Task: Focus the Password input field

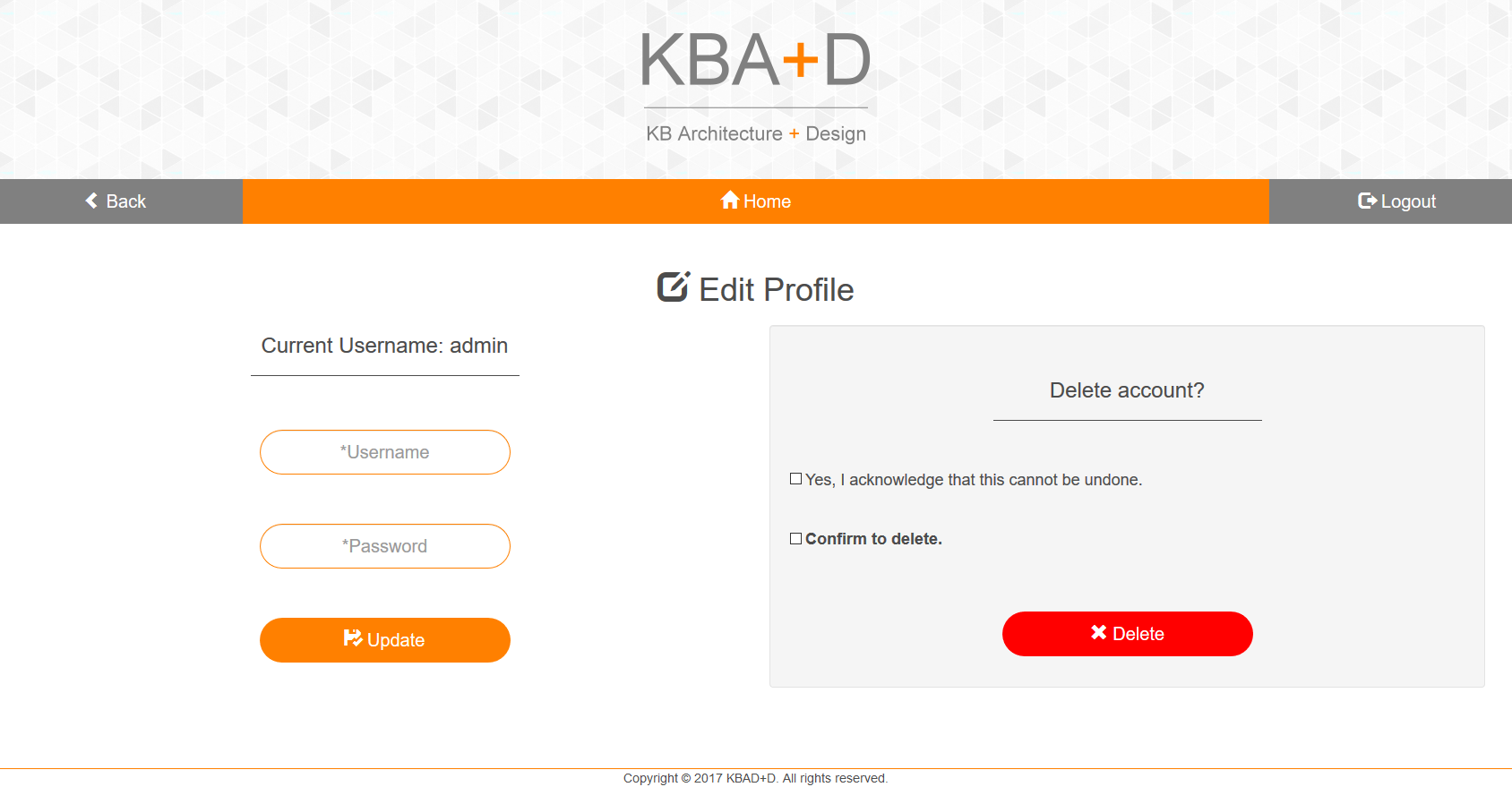Action: 385,546
